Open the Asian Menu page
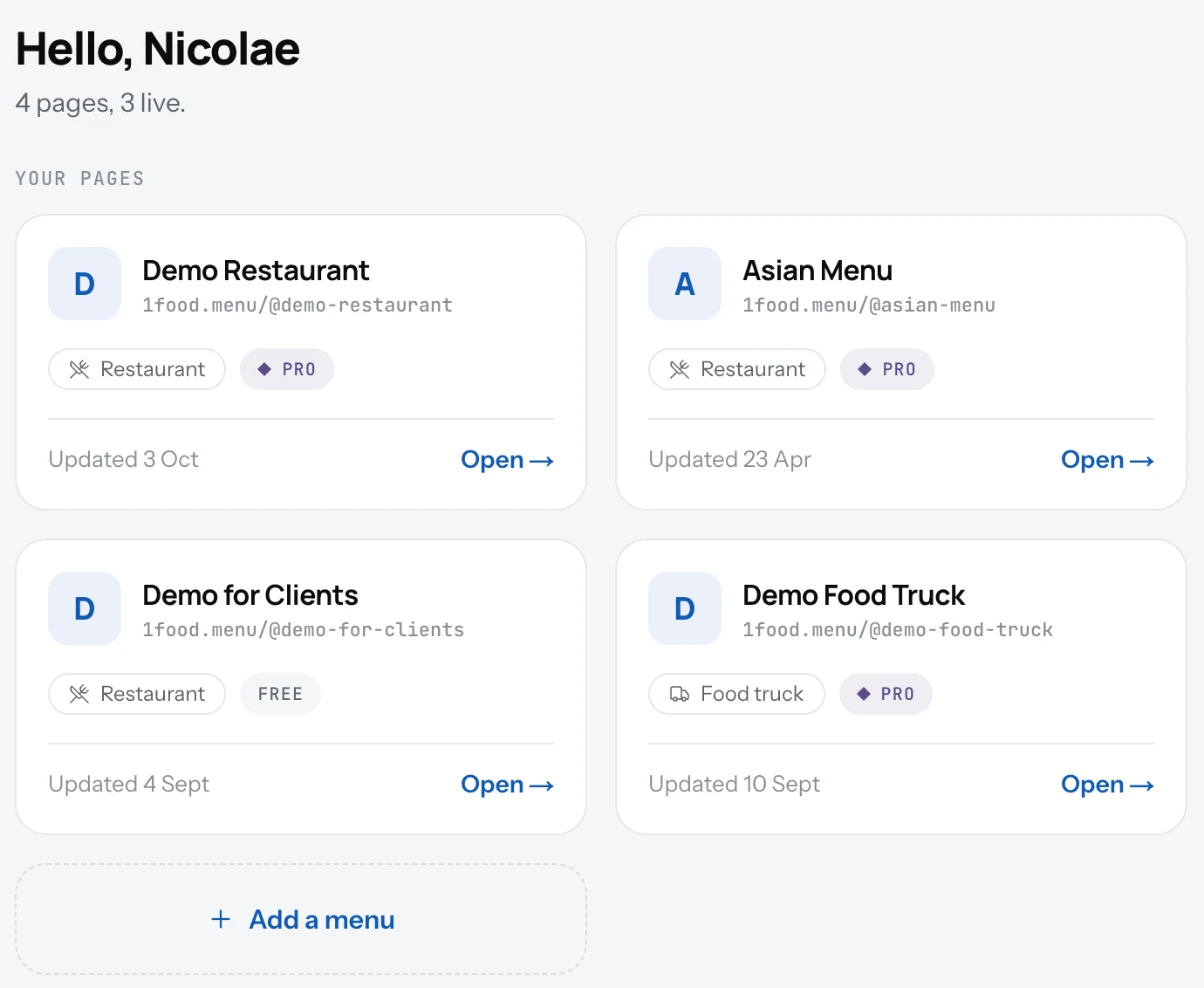 click(1107, 460)
